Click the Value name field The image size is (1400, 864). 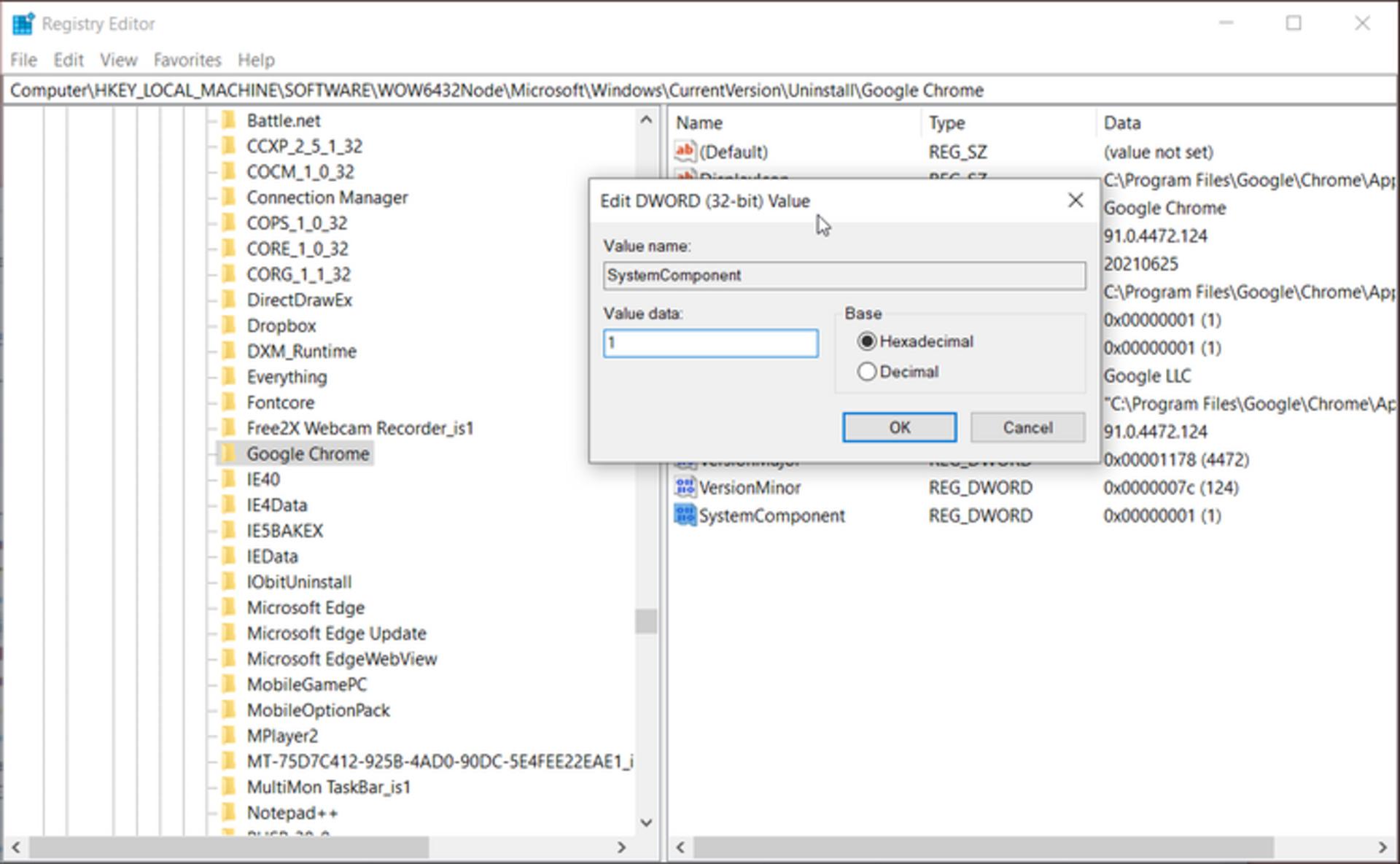pos(844,276)
